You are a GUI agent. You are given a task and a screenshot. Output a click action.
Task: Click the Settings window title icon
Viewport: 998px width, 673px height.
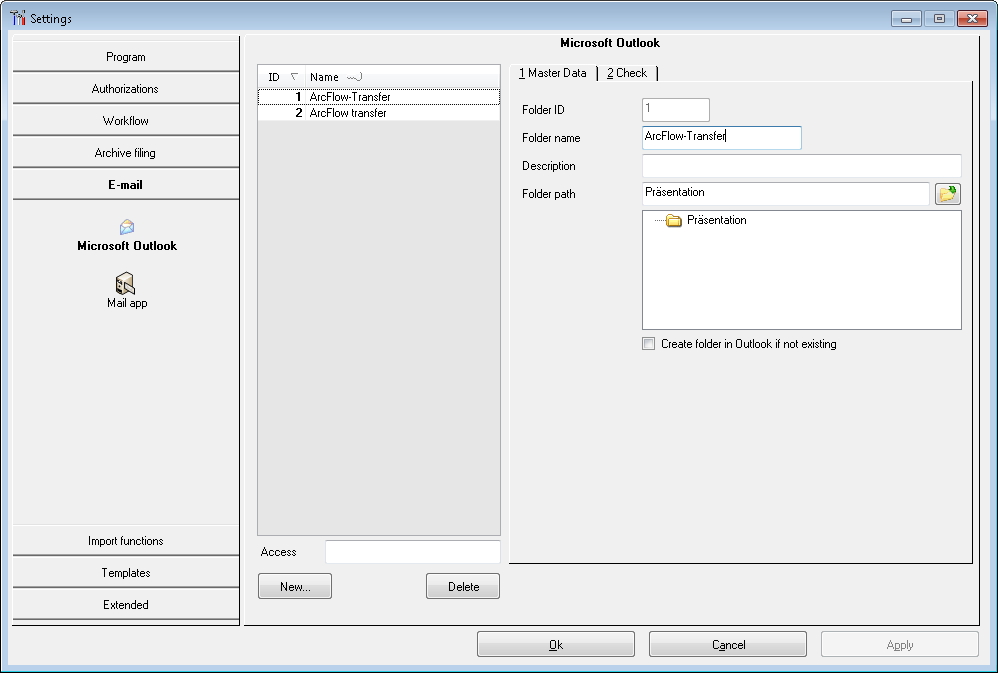(x=18, y=18)
